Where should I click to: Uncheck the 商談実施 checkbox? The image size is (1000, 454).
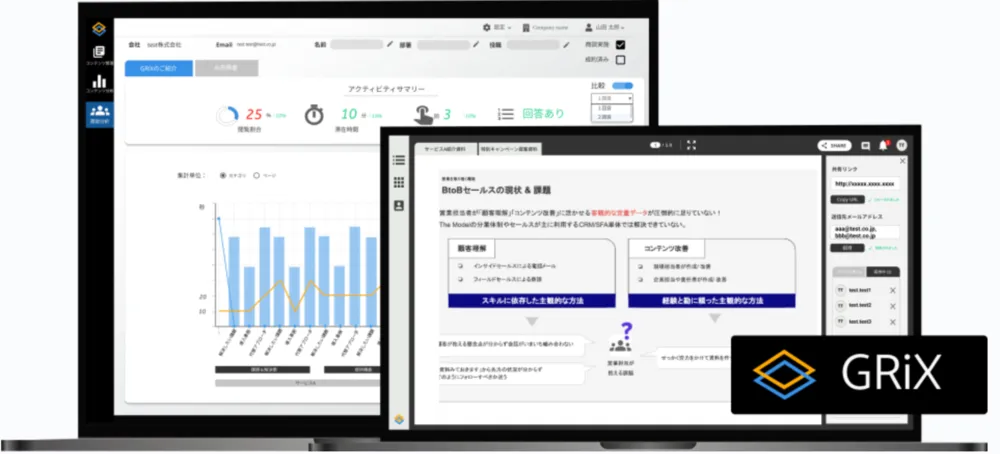point(620,45)
